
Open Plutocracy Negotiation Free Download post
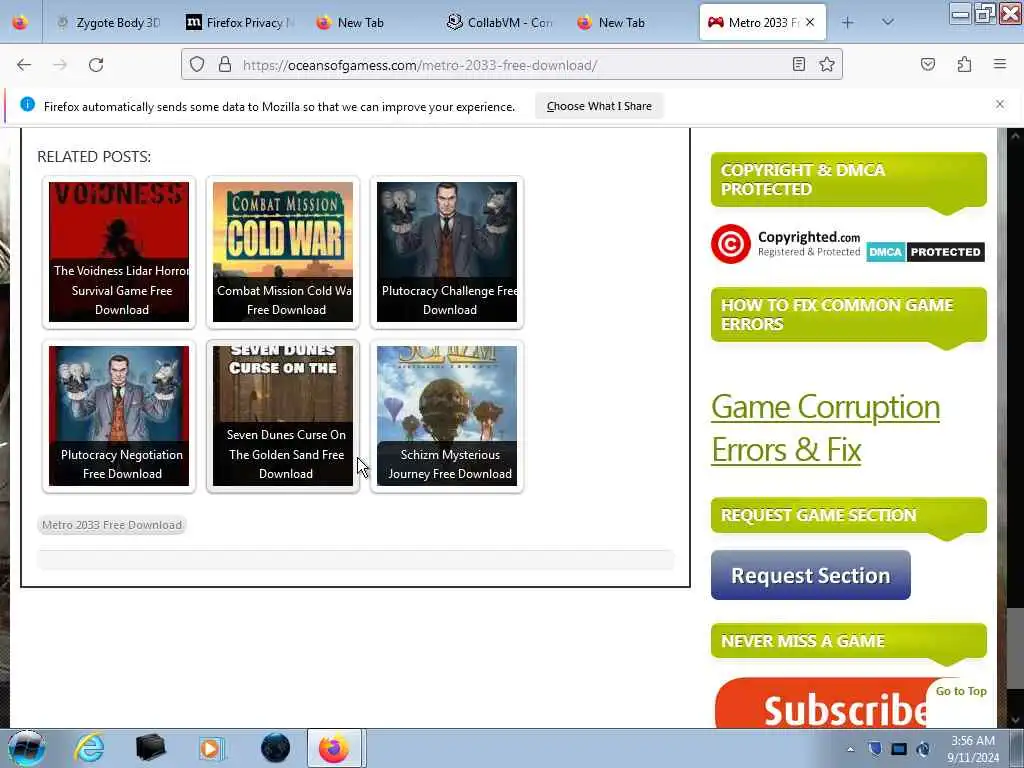pyautogui.click(x=119, y=416)
